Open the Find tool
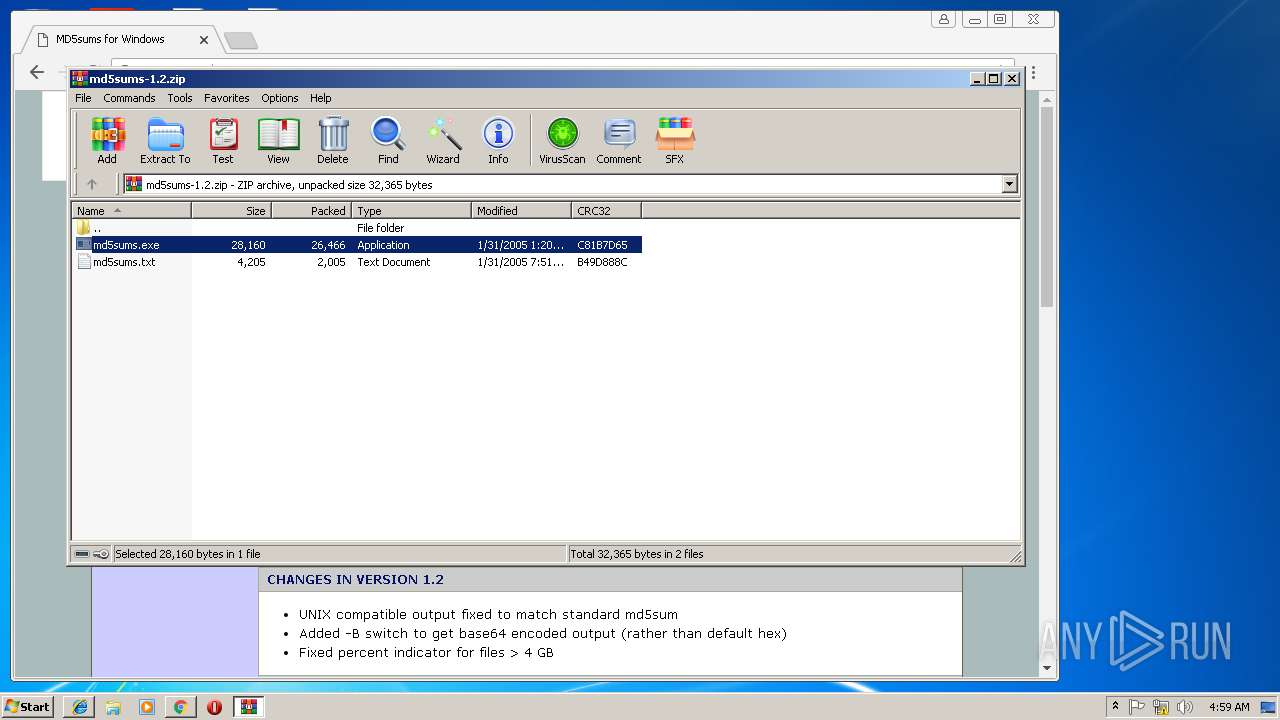 (388, 140)
